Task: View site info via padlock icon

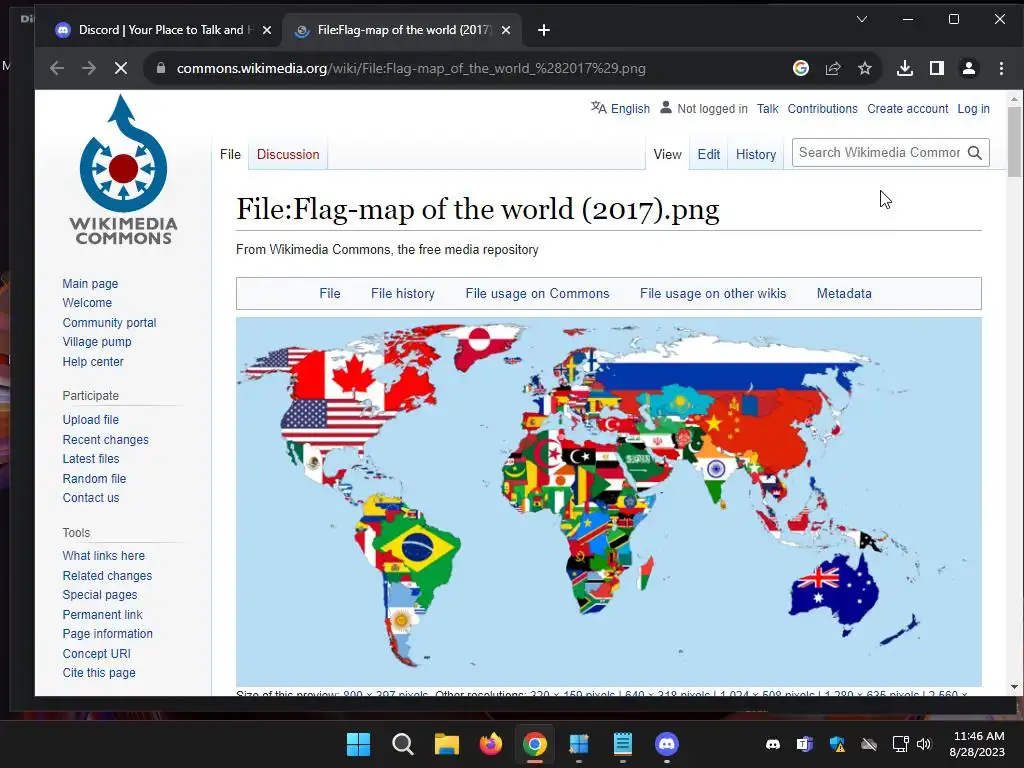Action: coord(160,68)
